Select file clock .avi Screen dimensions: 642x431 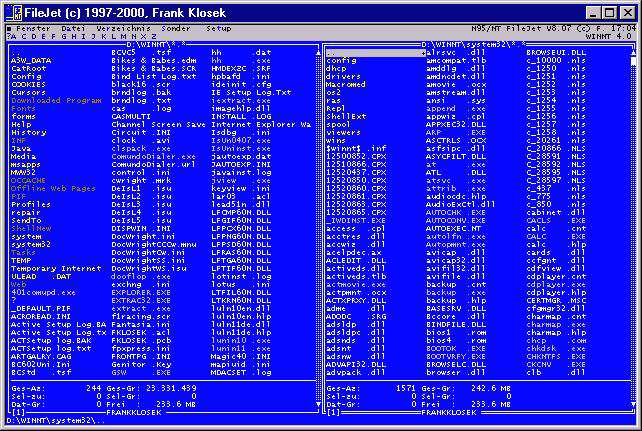point(141,140)
